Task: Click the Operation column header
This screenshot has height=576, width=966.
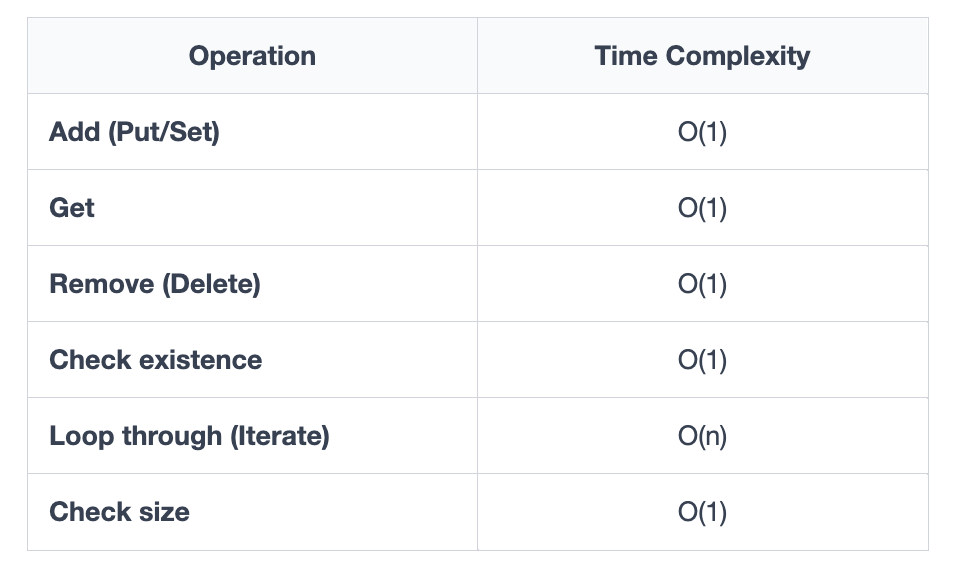Action: pyautogui.click(x=252, y=56)
